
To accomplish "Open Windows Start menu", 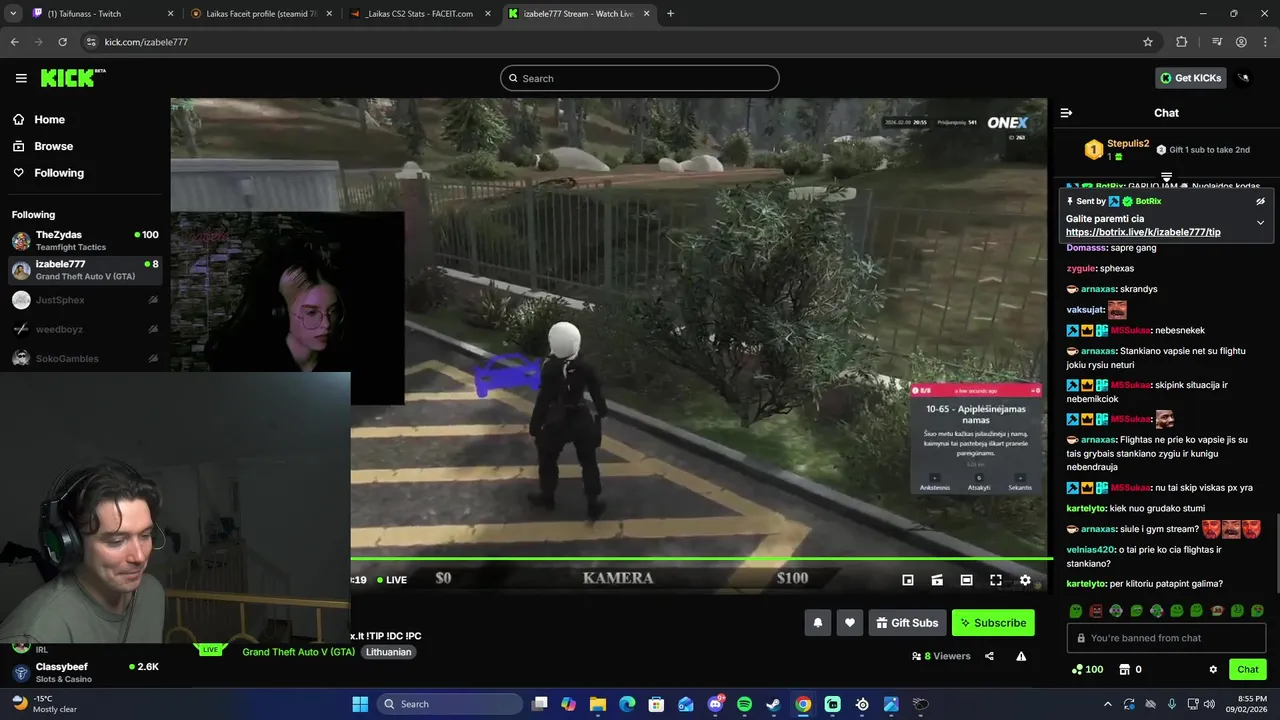I will point(360,704).
